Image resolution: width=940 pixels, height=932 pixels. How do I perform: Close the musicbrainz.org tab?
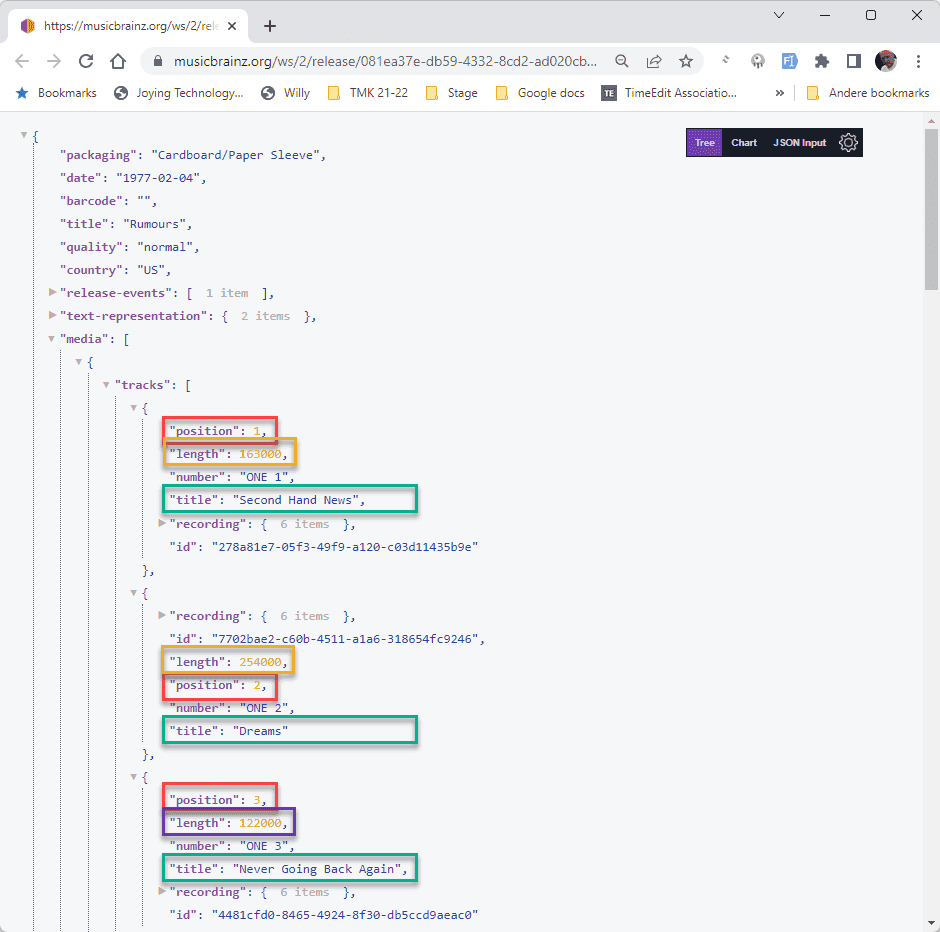pos(233,26)
